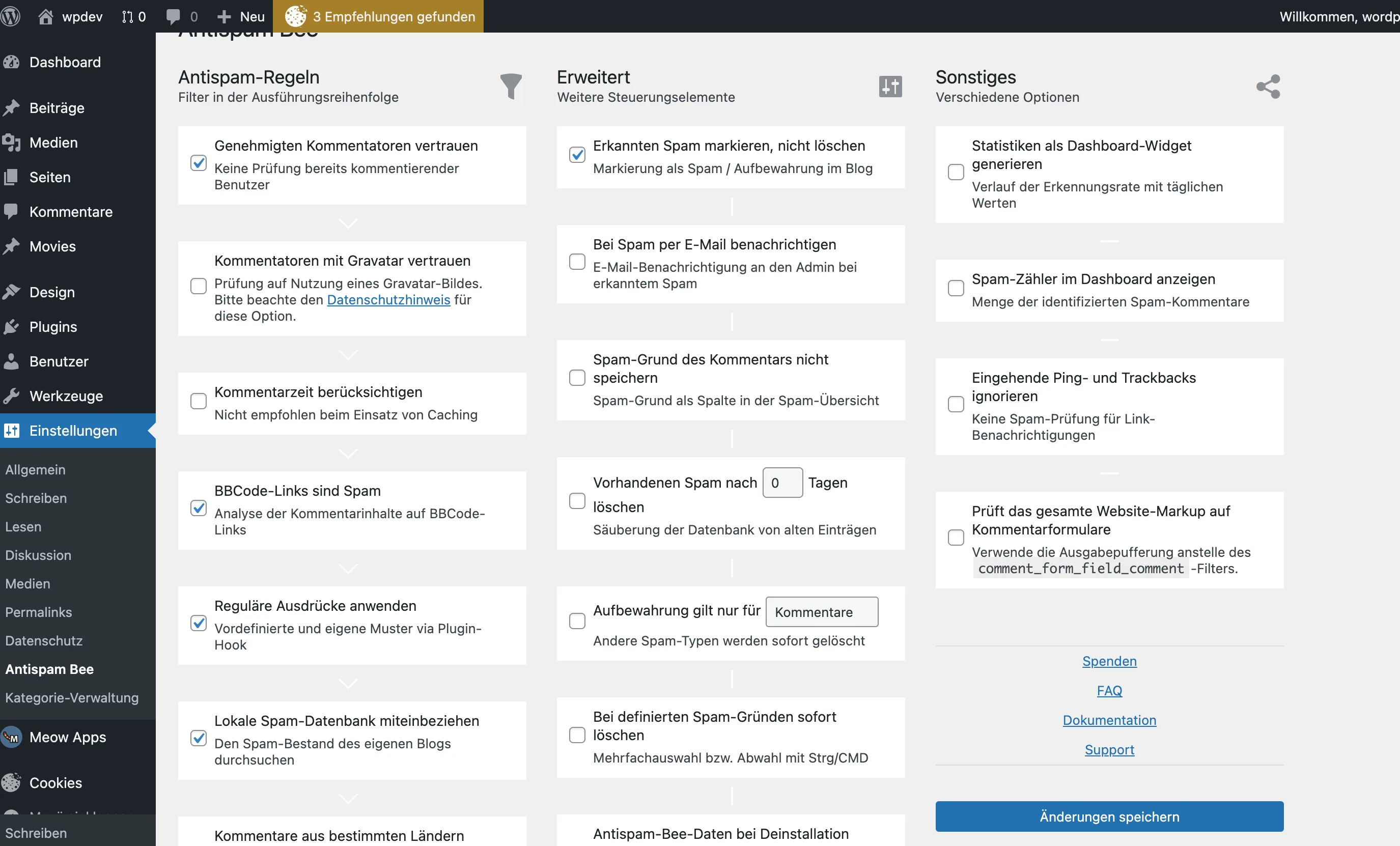Image resolution: width=1400 pixels, height=846 pixels.
Task: Click the spam deletion days number field
Action: click(782, 483)
